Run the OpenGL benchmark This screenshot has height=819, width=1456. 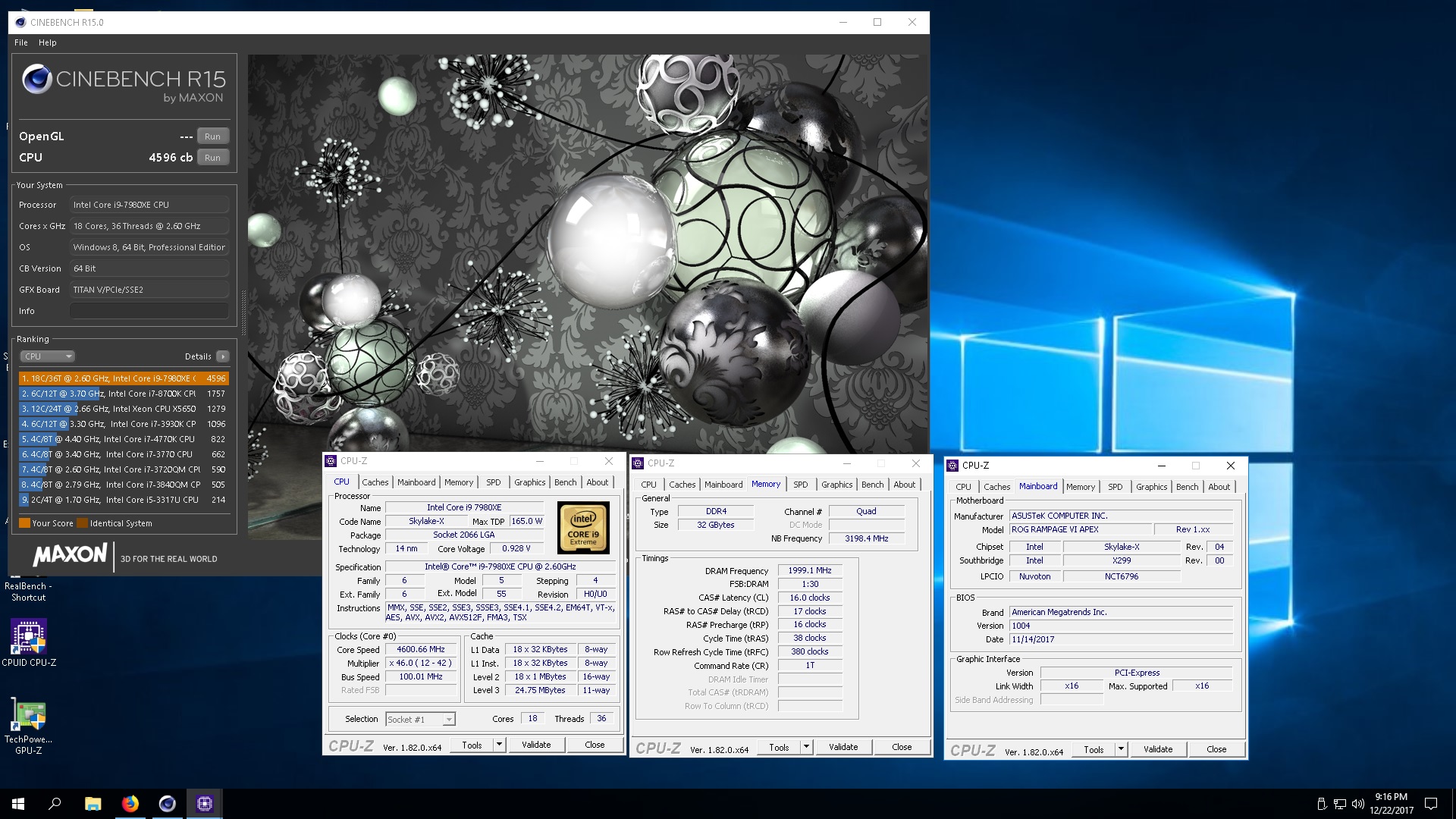[212, 136]
